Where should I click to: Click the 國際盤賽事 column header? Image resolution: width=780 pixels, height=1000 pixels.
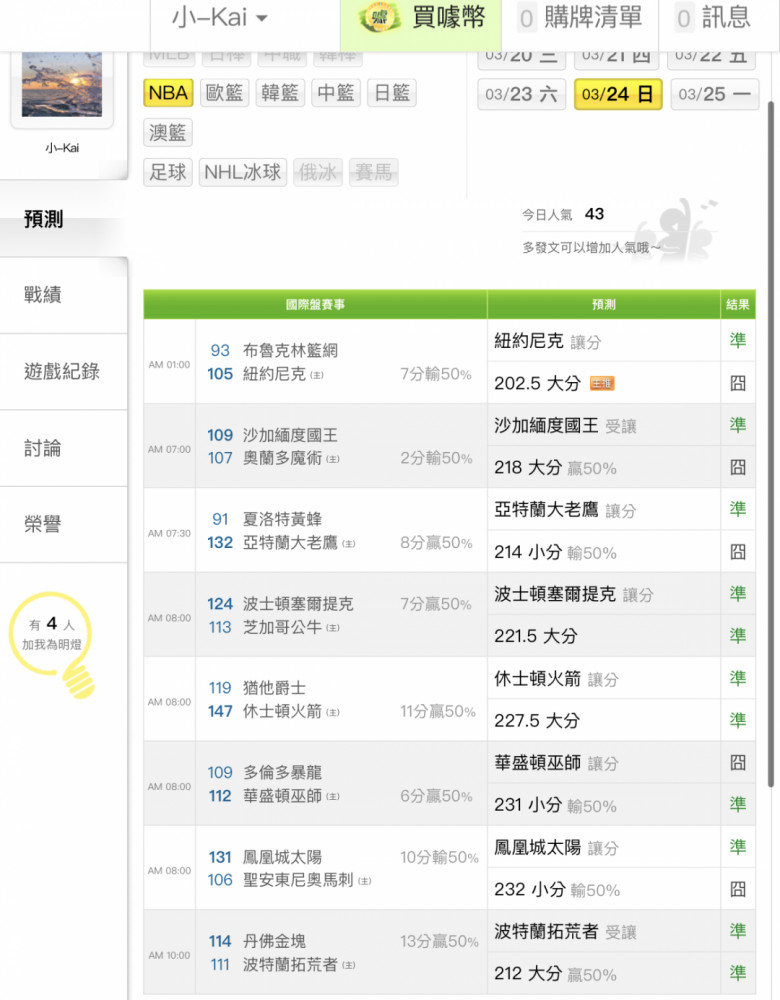click(315, 304)
